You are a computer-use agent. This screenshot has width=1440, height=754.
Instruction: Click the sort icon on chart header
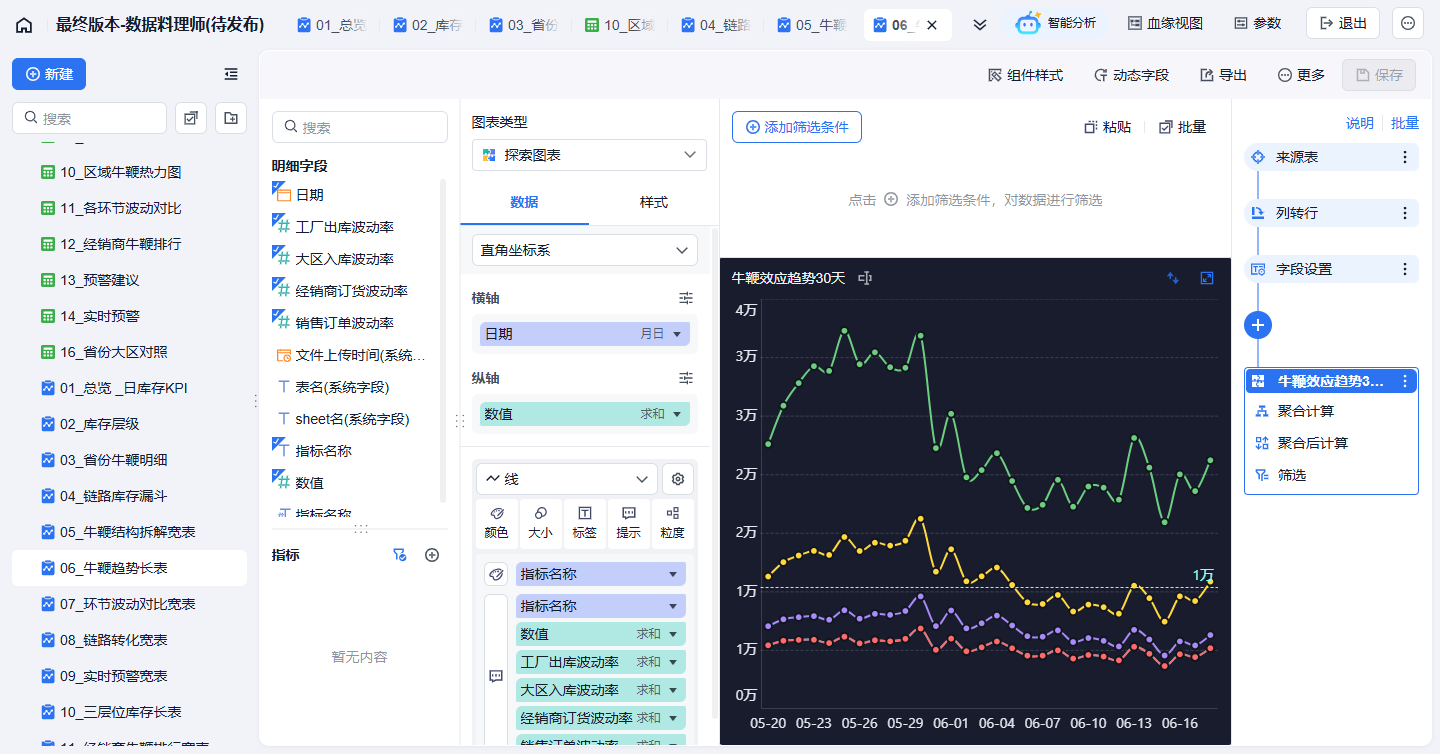click(1173, 278)
